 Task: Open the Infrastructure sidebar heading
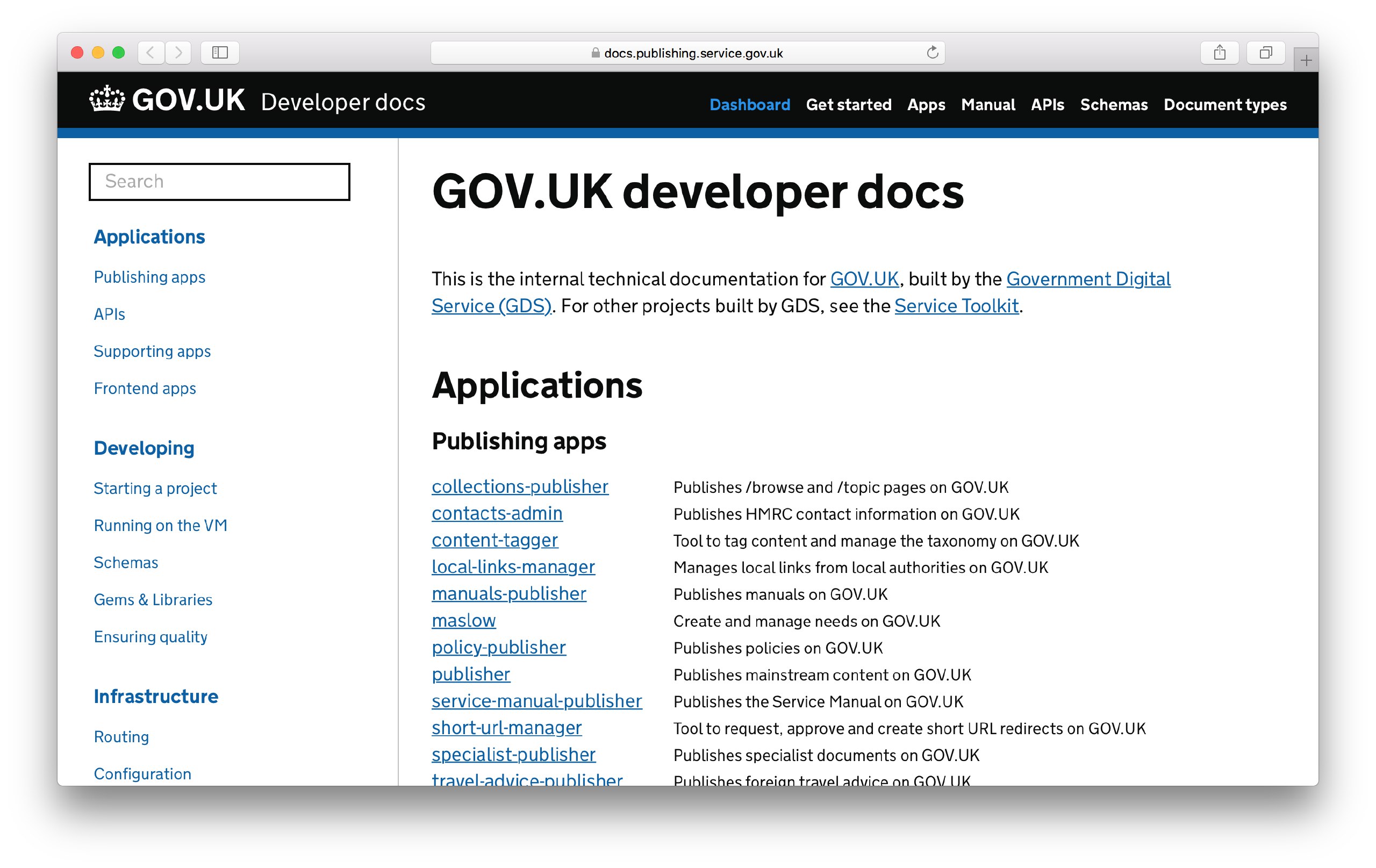[155, 697]
